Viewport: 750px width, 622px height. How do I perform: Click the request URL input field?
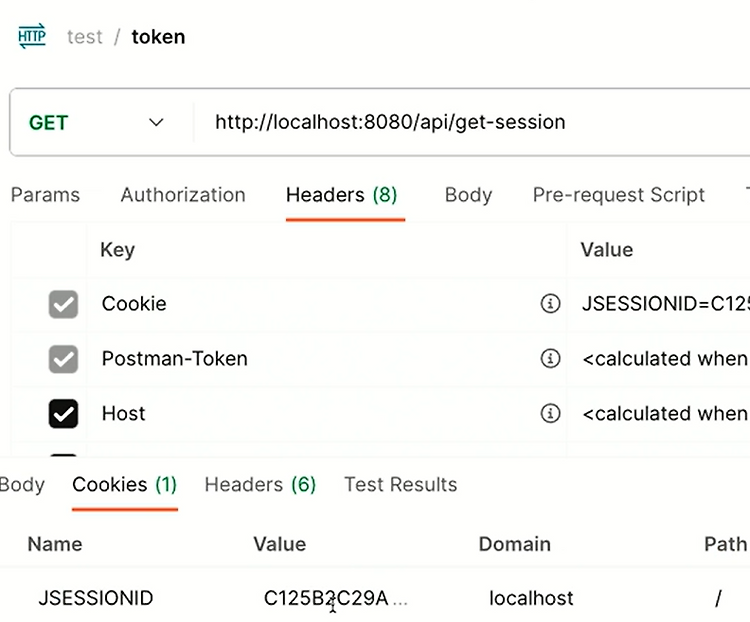[471, 122]
